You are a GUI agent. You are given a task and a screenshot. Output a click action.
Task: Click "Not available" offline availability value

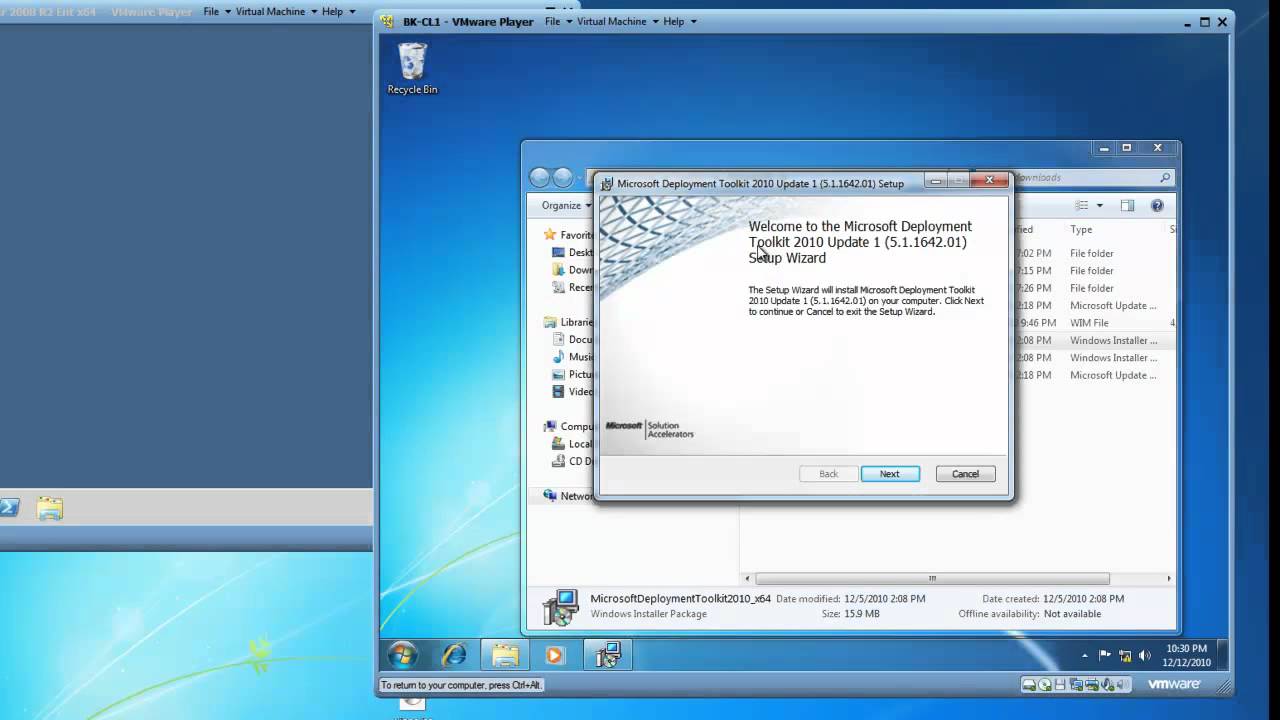coord(1072,614)
